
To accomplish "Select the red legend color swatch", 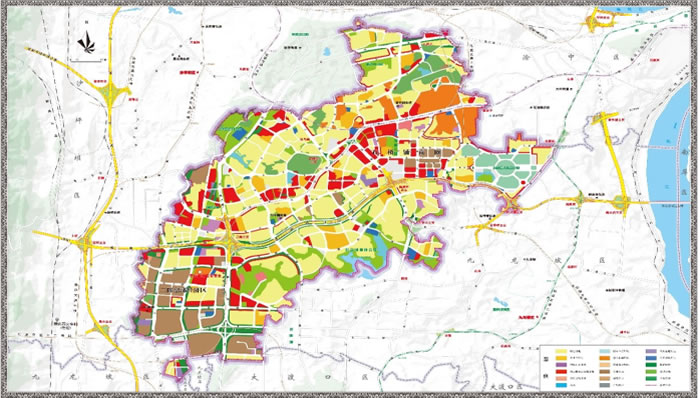I will click(x=561, y=372).
